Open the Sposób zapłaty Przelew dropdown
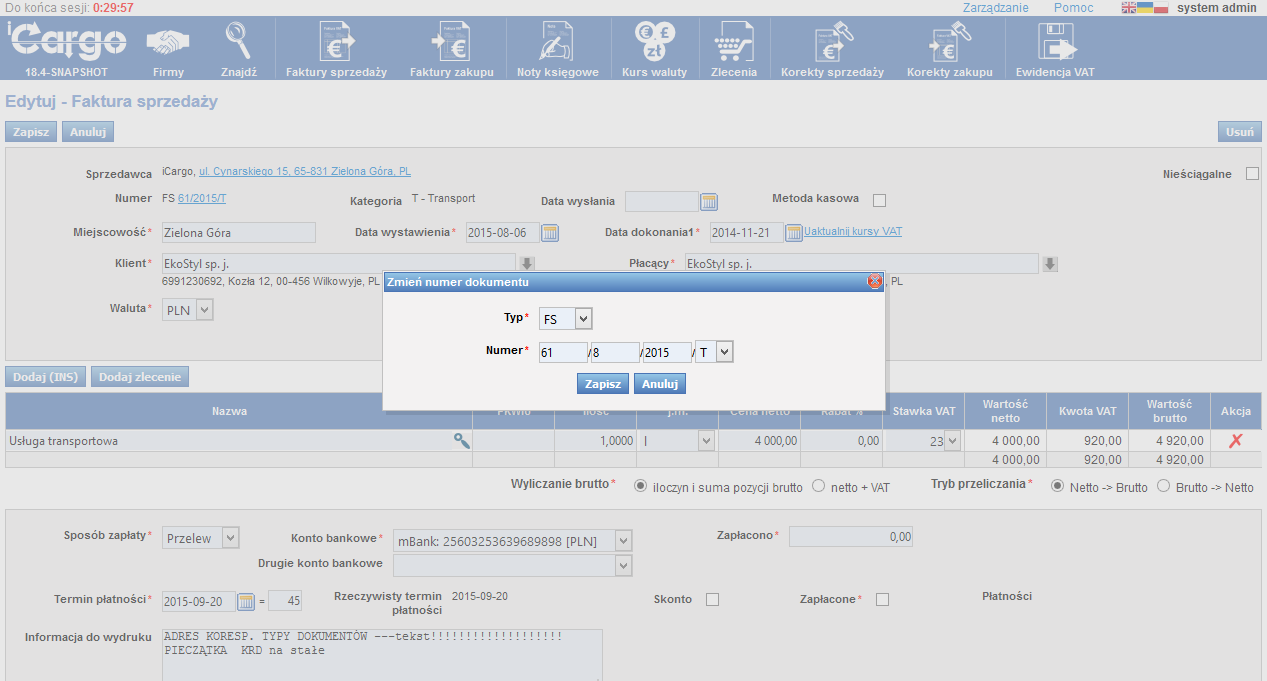Viewport: 1267px width, 681px height. coord(230,538)
